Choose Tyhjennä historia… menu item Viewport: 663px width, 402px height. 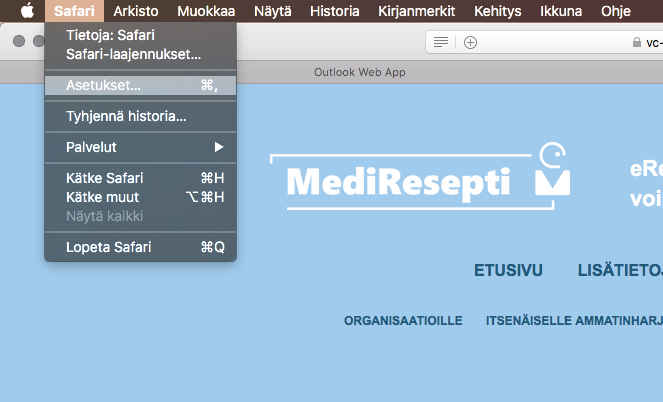(x=140, y=116)
